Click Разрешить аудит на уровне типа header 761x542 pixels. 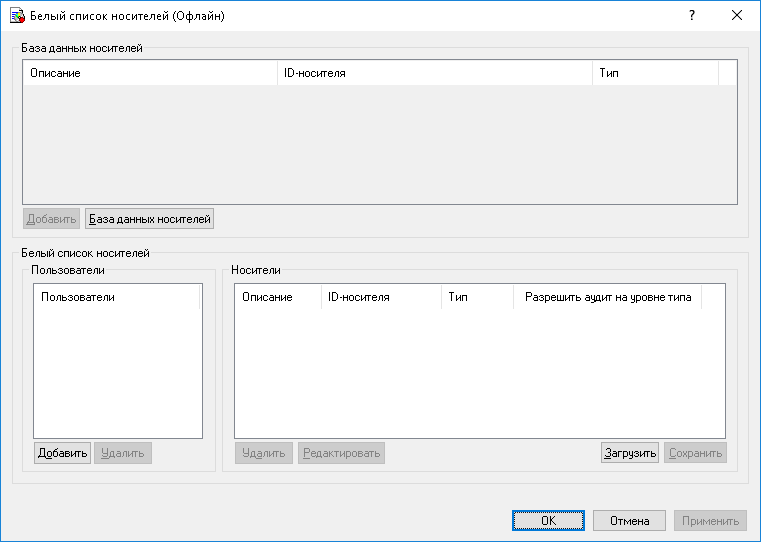[607, 297]
